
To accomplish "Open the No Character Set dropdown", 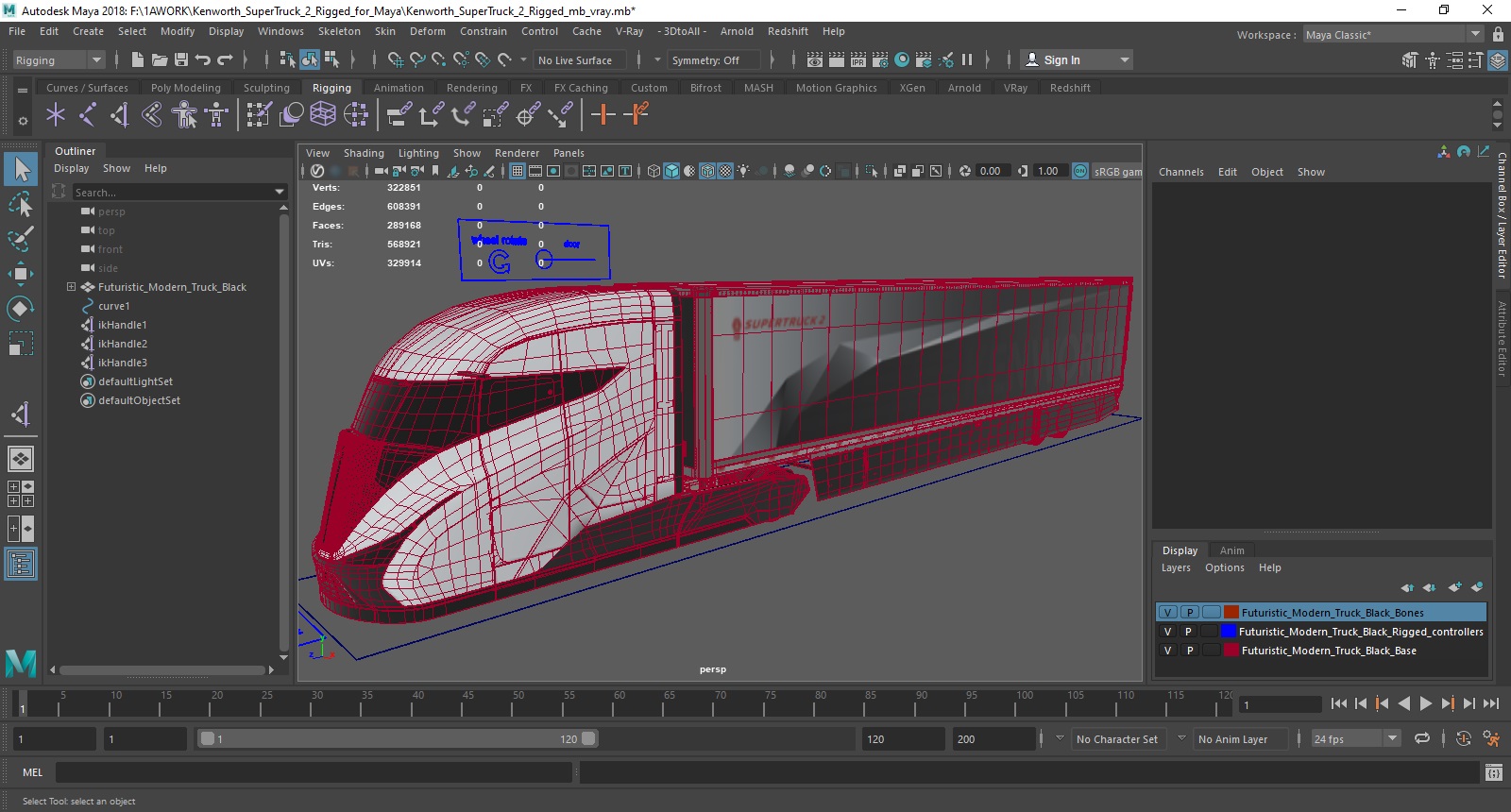I will (x=1118, y=738).
